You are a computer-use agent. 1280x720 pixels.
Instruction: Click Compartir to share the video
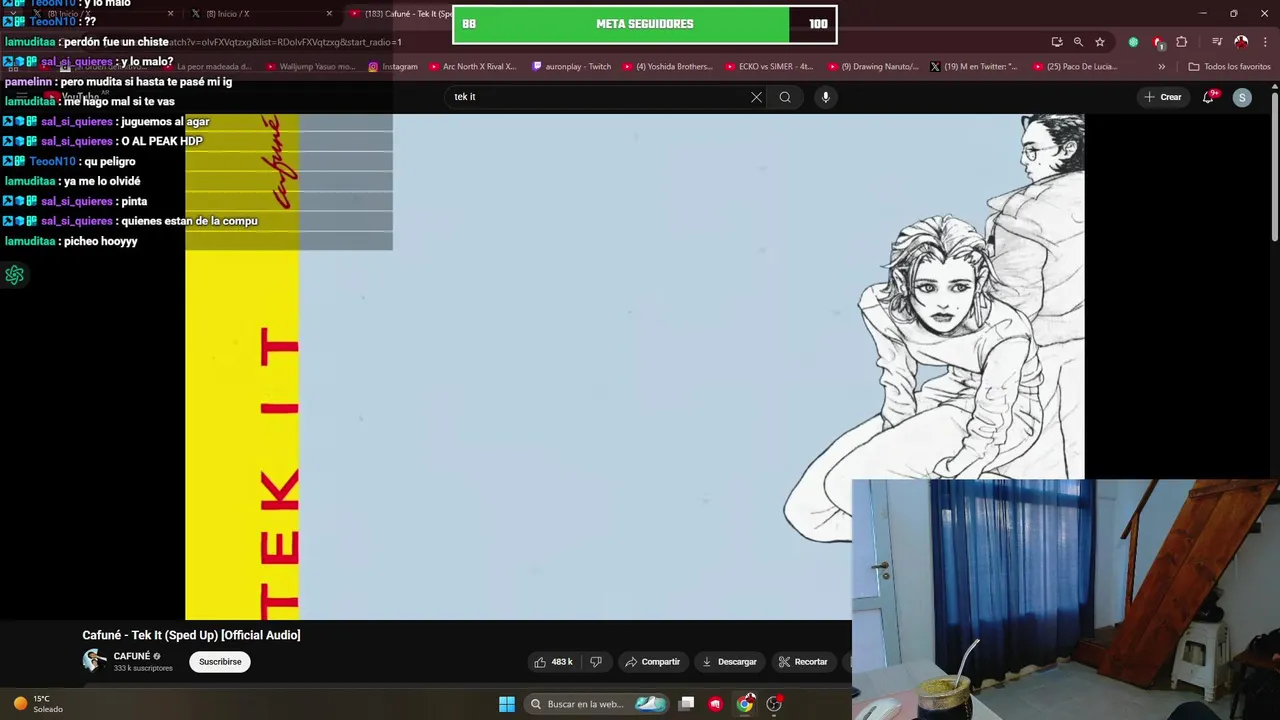(x=652, y=662)
